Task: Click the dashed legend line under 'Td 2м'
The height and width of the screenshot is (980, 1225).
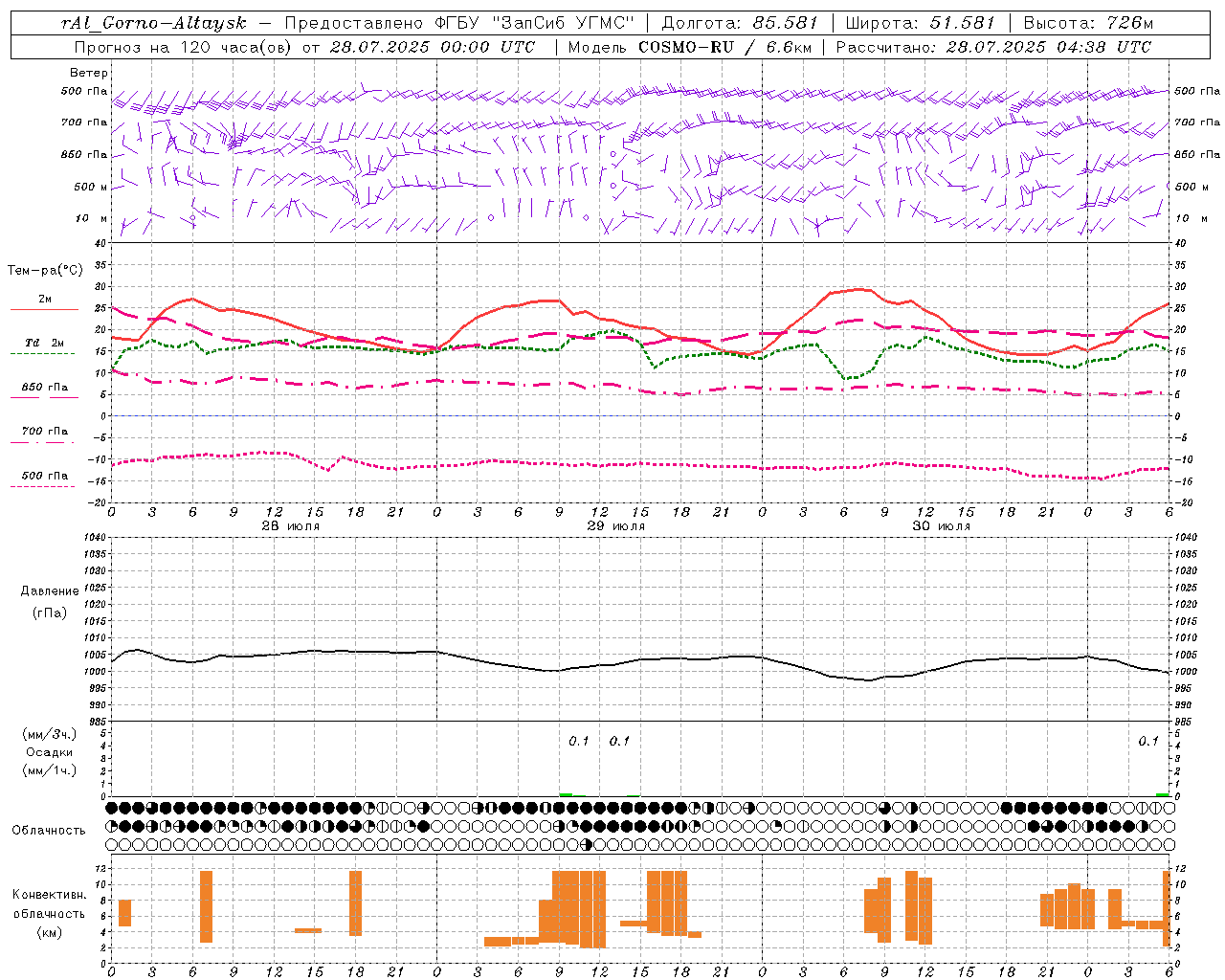Action: [42, 353]
